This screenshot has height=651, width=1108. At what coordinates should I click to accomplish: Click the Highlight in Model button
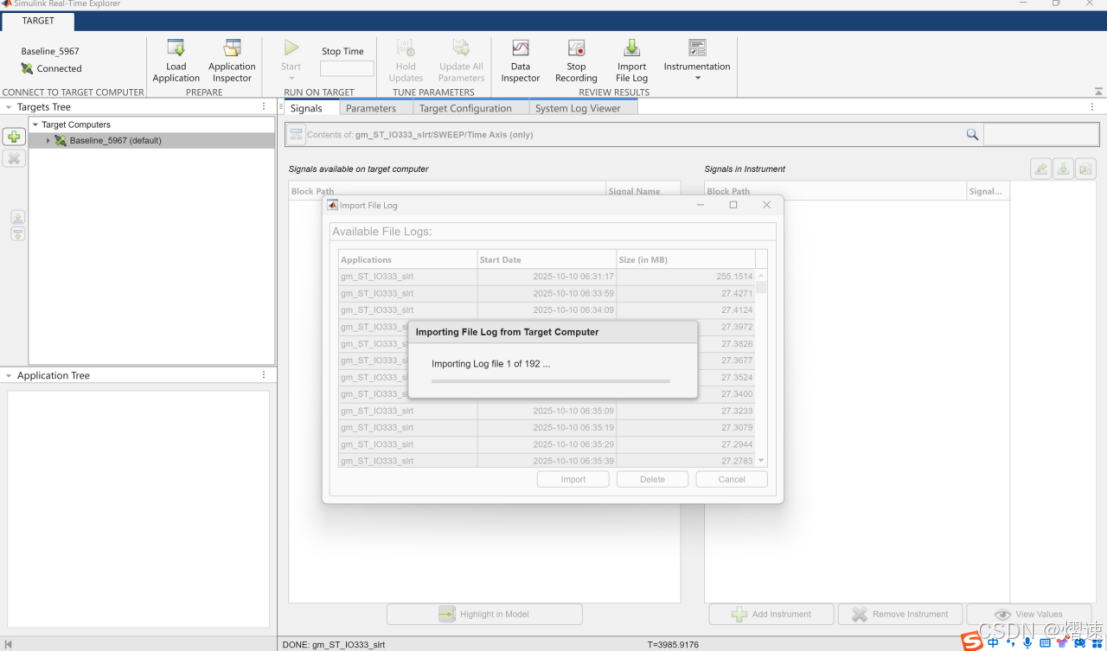coord(485,614)
